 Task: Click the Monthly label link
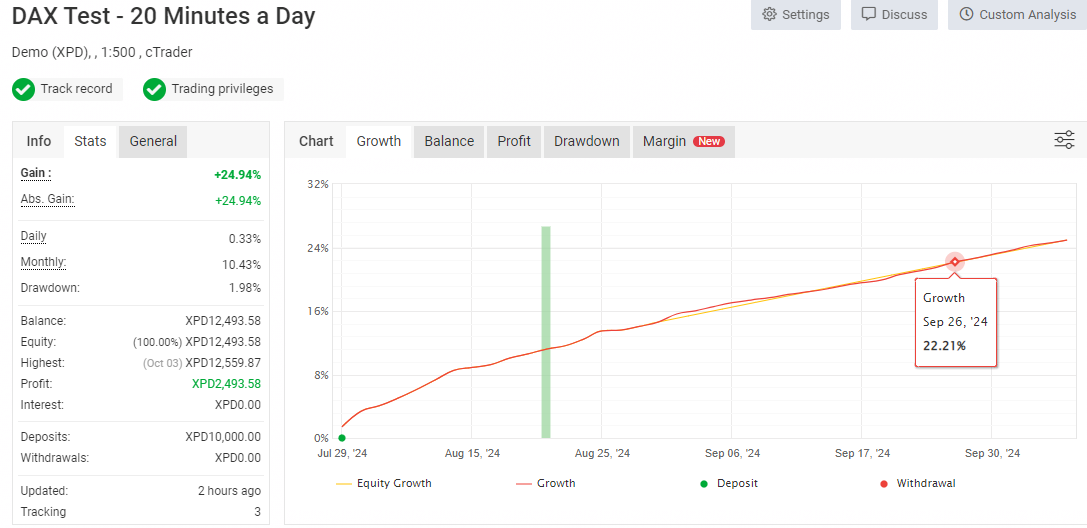(44, 262)
